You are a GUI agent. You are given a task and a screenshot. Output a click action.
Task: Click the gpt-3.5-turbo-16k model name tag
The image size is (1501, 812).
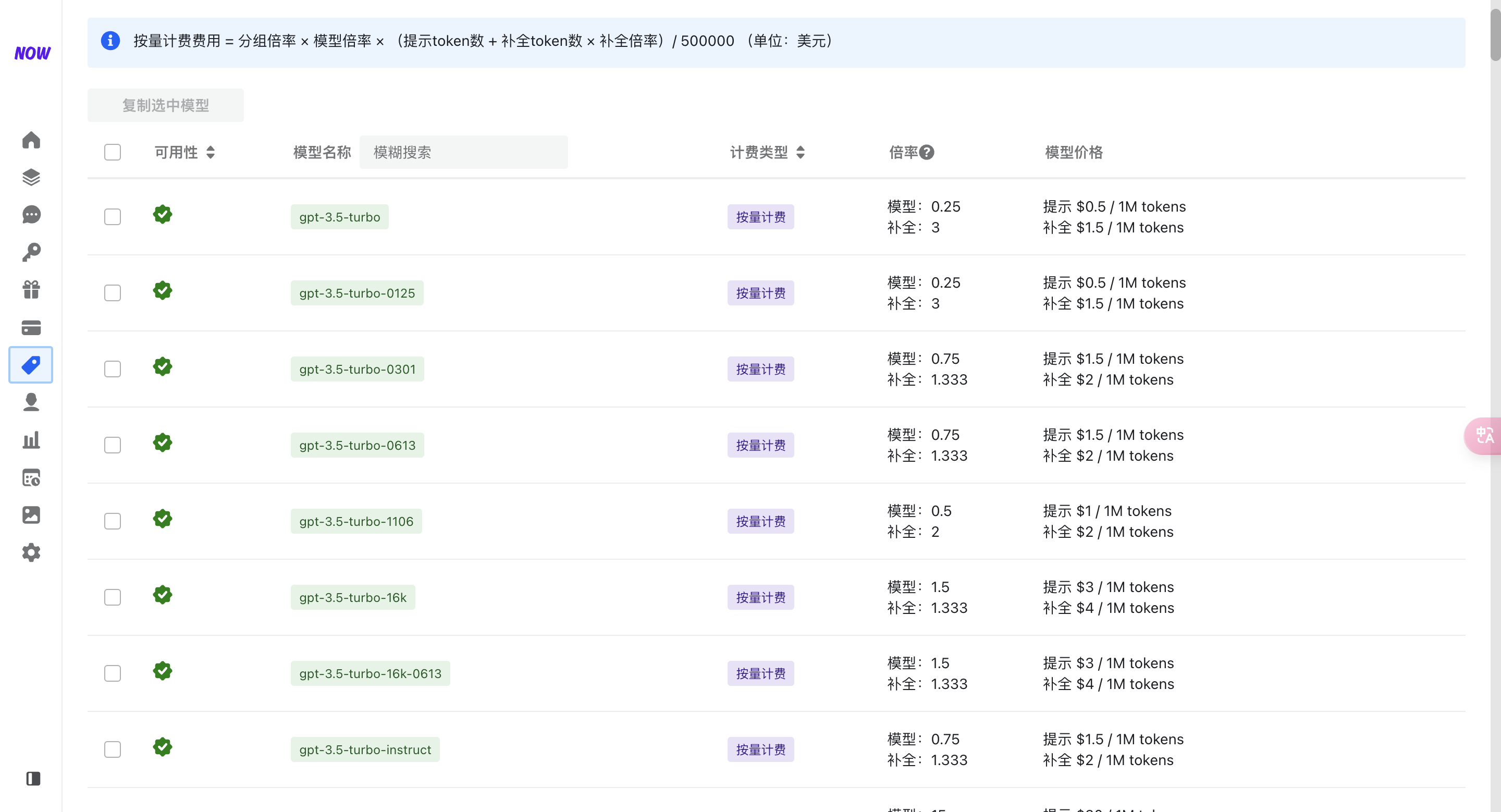tap(353, 598)
